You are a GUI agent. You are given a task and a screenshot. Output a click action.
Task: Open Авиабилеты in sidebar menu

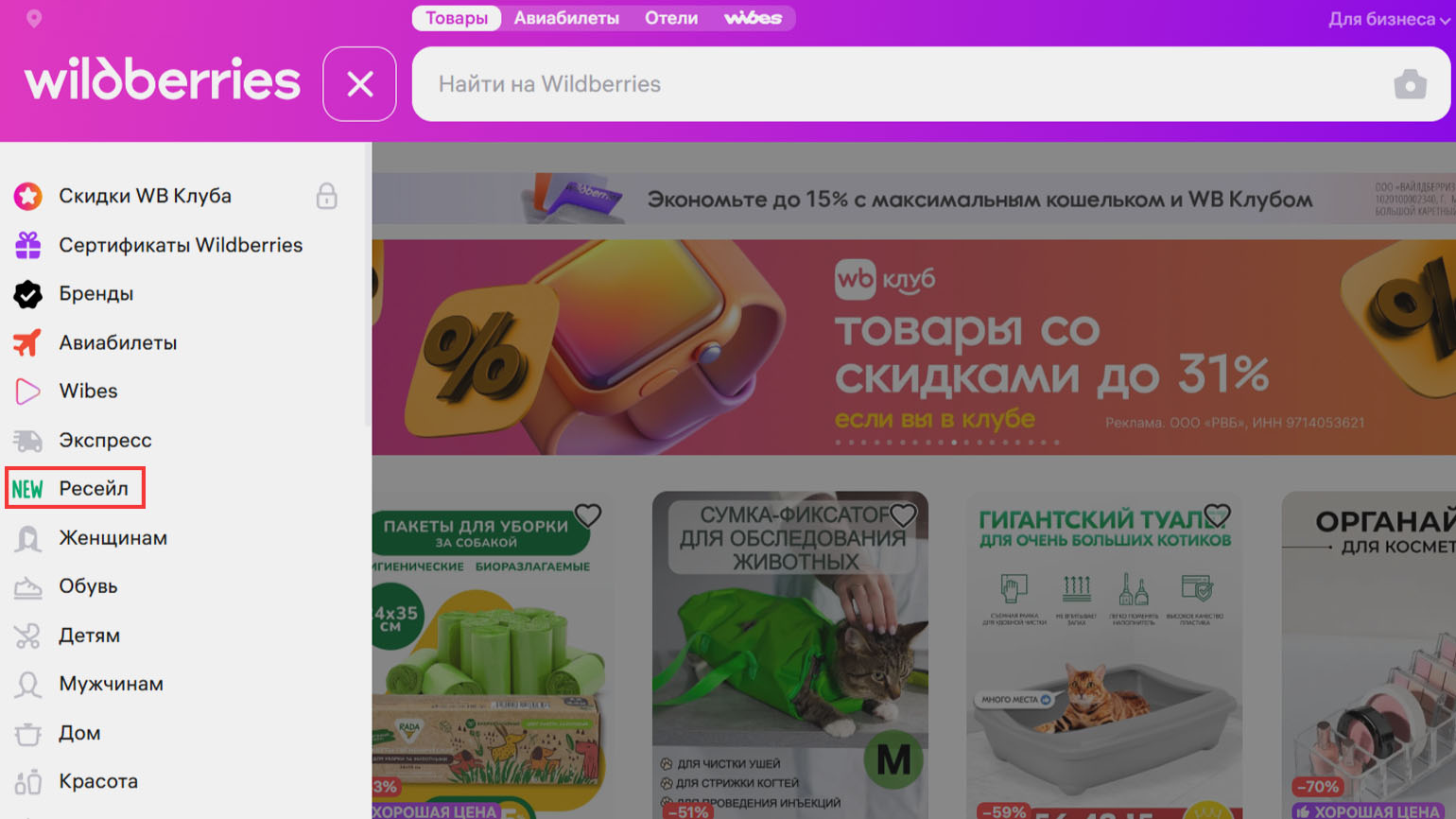pyautogui.click(x=117, y=342)
